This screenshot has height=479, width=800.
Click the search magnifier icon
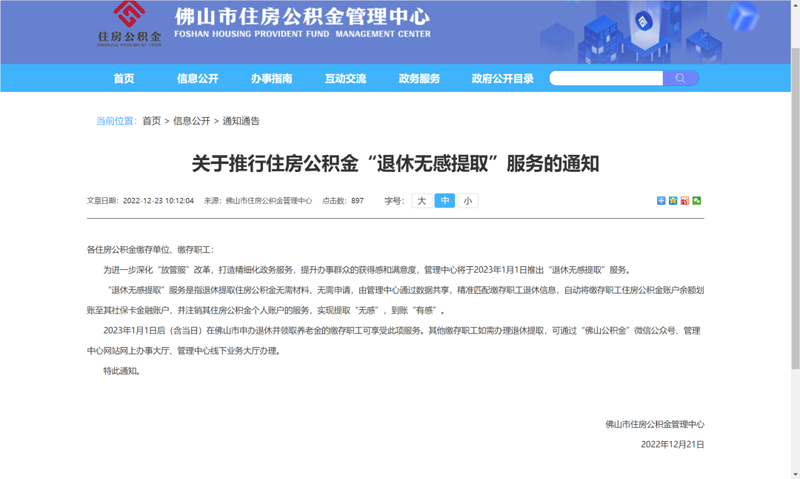680,78
